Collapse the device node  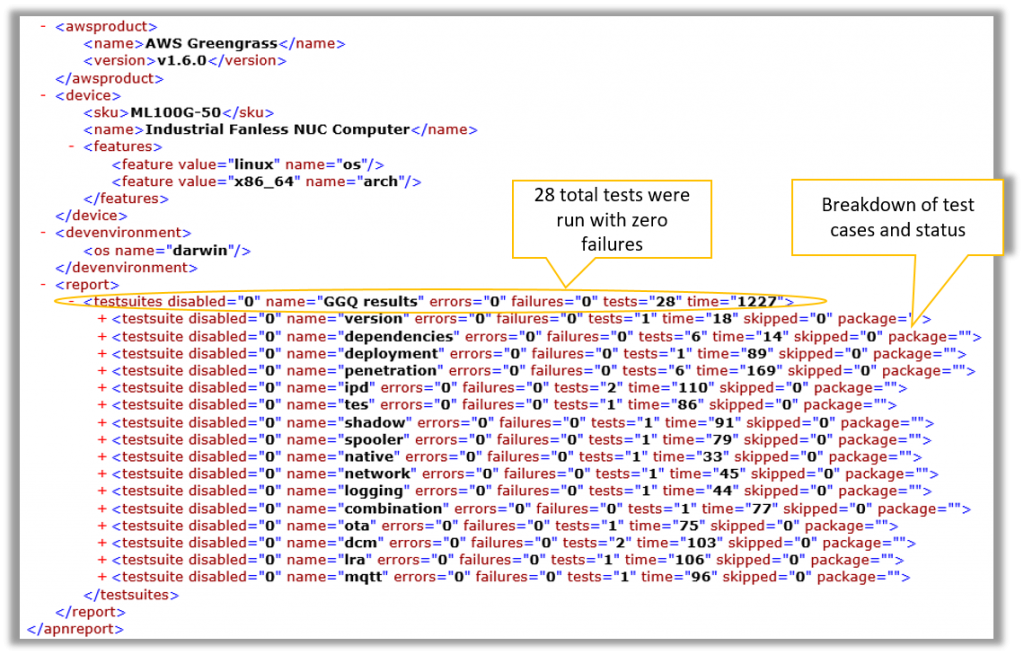pyautogui.click(x=43, y=96)
